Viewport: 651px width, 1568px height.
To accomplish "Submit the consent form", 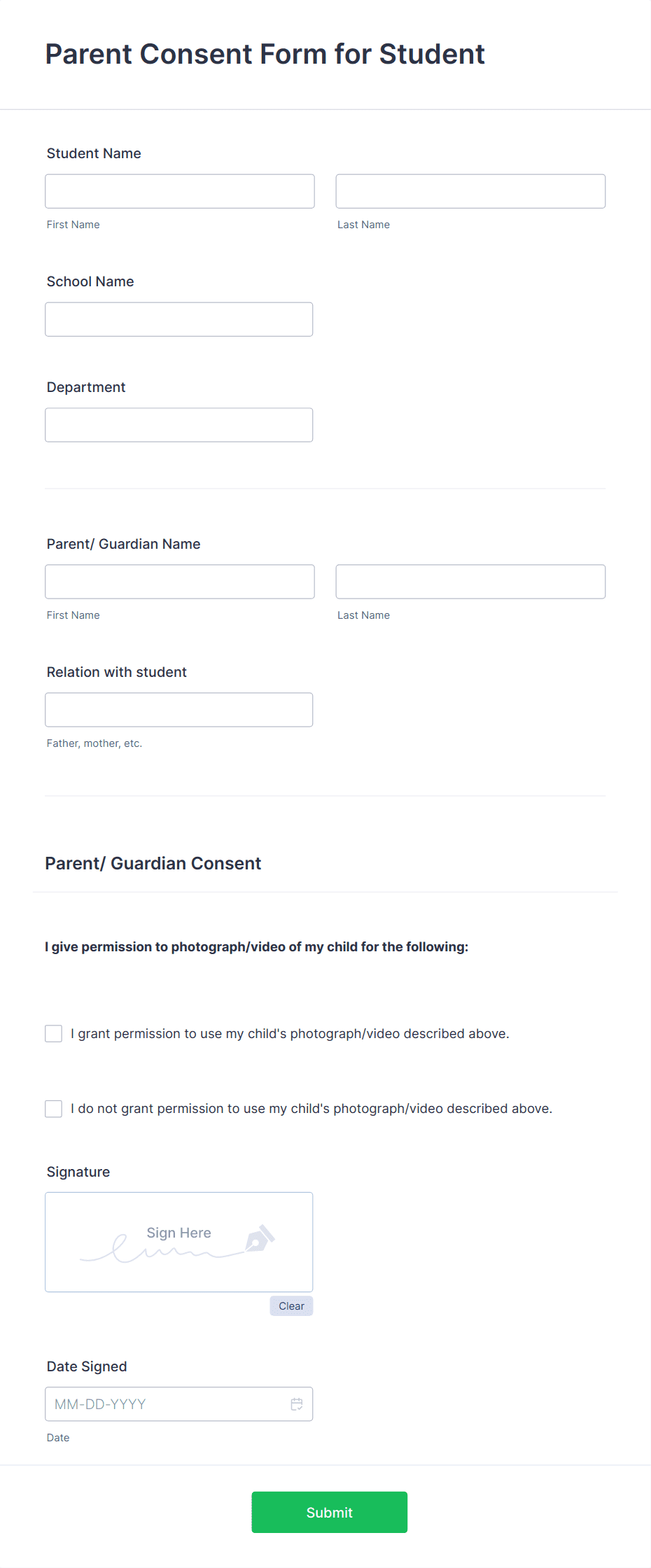I will (x=330, y=1513).
